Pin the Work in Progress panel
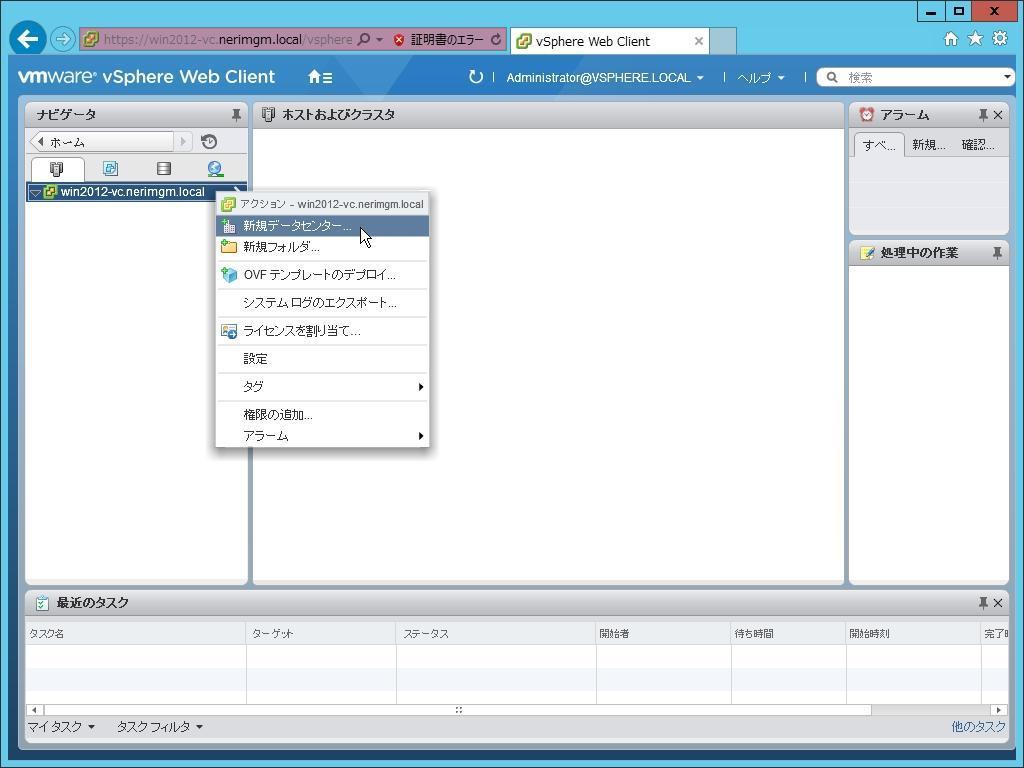This screenshot has height=768, width=1024. [x=997, y=253]
